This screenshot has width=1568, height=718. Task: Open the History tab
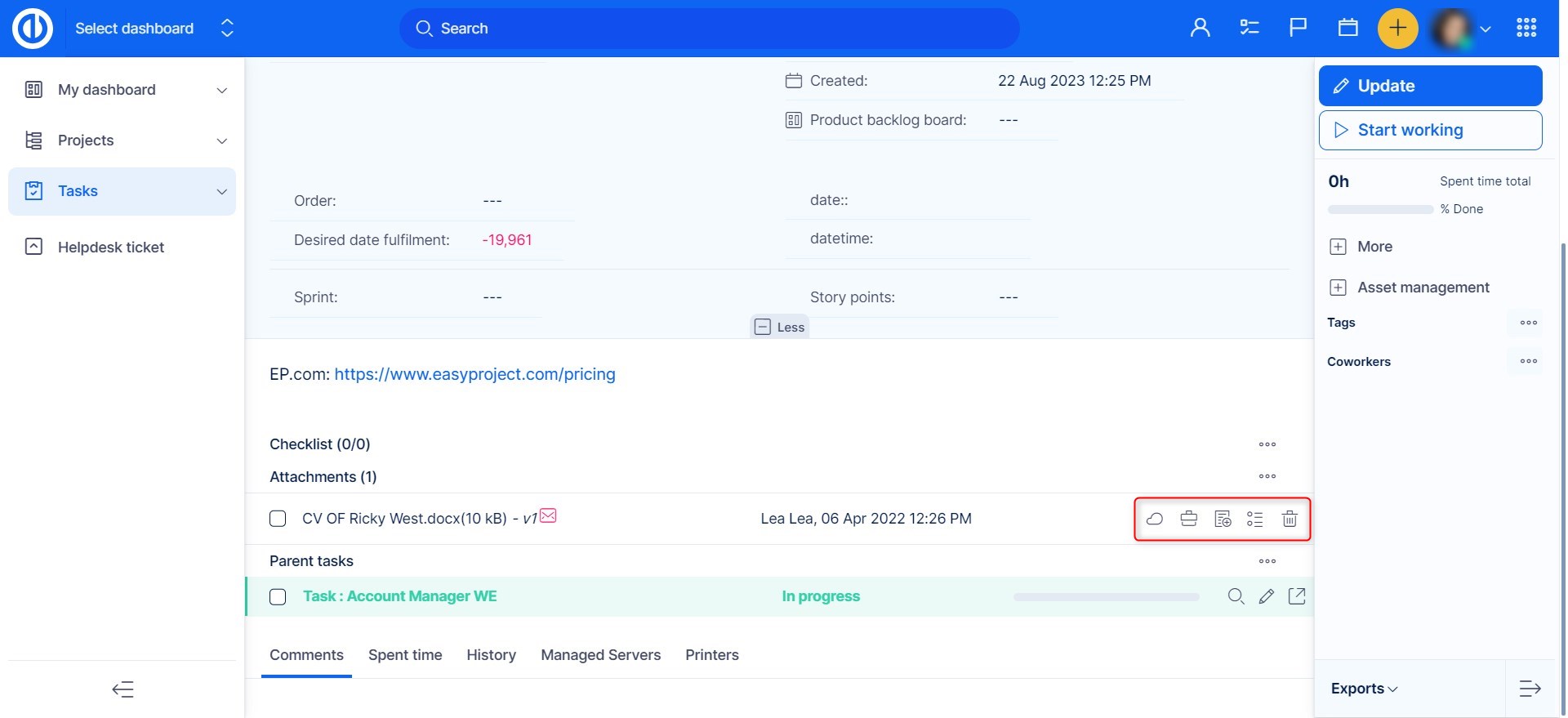[491, 655]
